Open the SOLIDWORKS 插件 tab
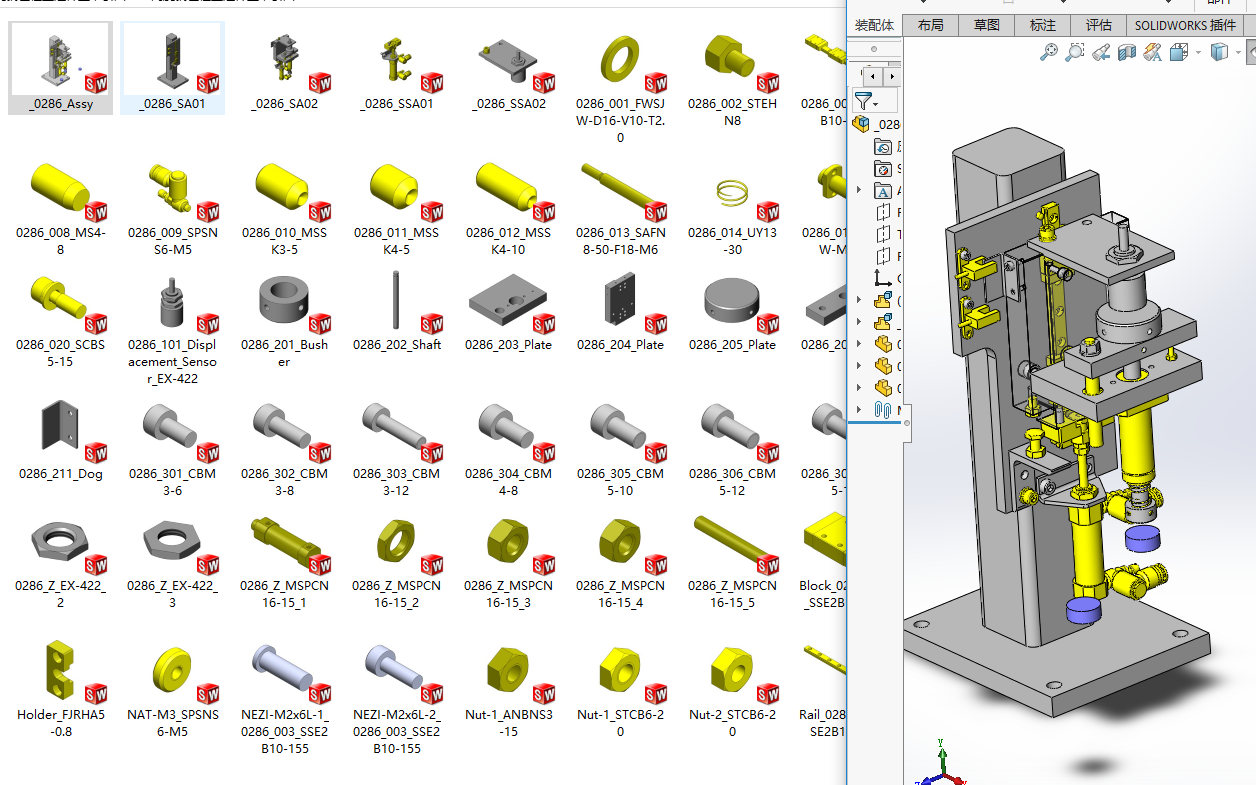Viewport: 1256px width, 785px height. click(x=1184, y=25)
